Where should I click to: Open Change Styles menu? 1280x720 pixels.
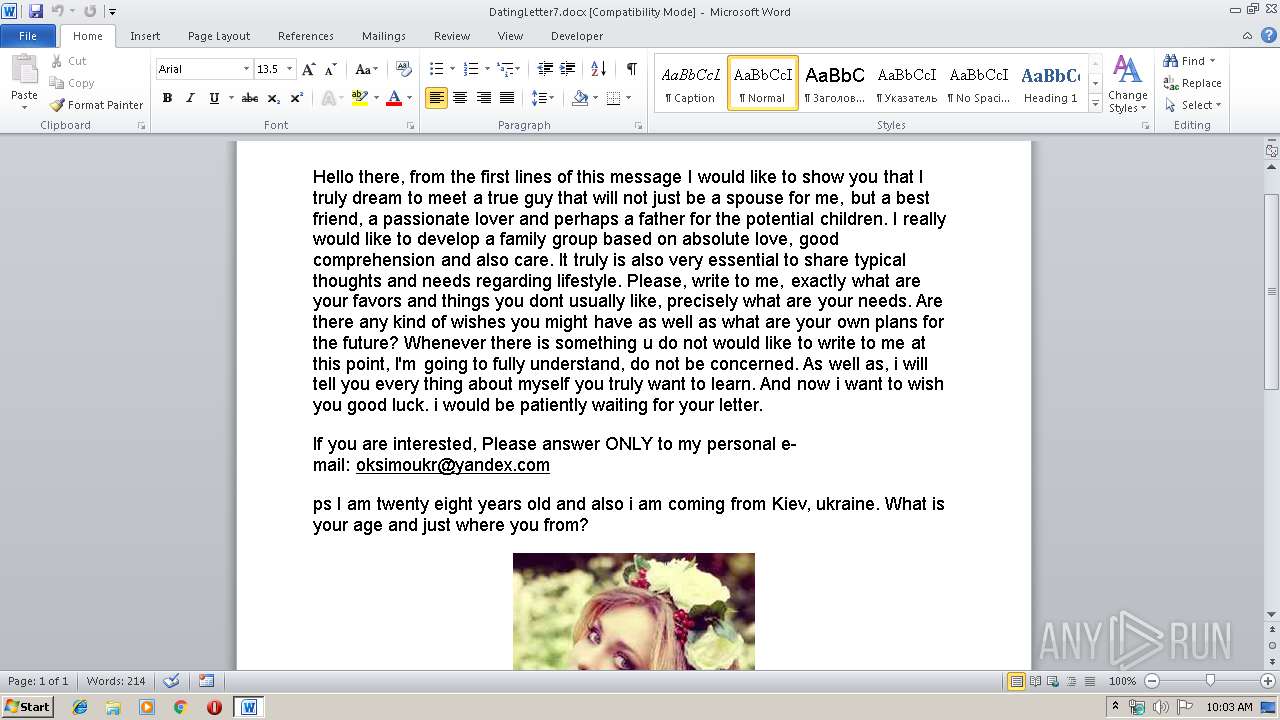coord(1127,84)
